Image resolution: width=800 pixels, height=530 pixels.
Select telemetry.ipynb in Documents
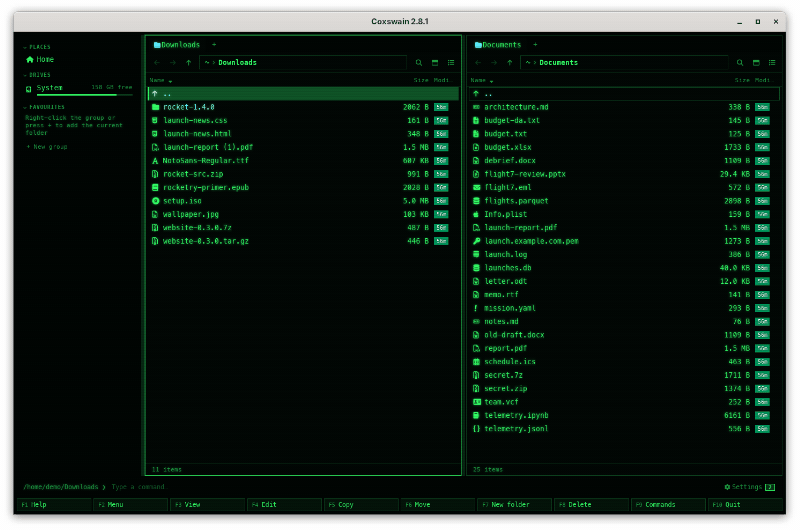point(624,415)
